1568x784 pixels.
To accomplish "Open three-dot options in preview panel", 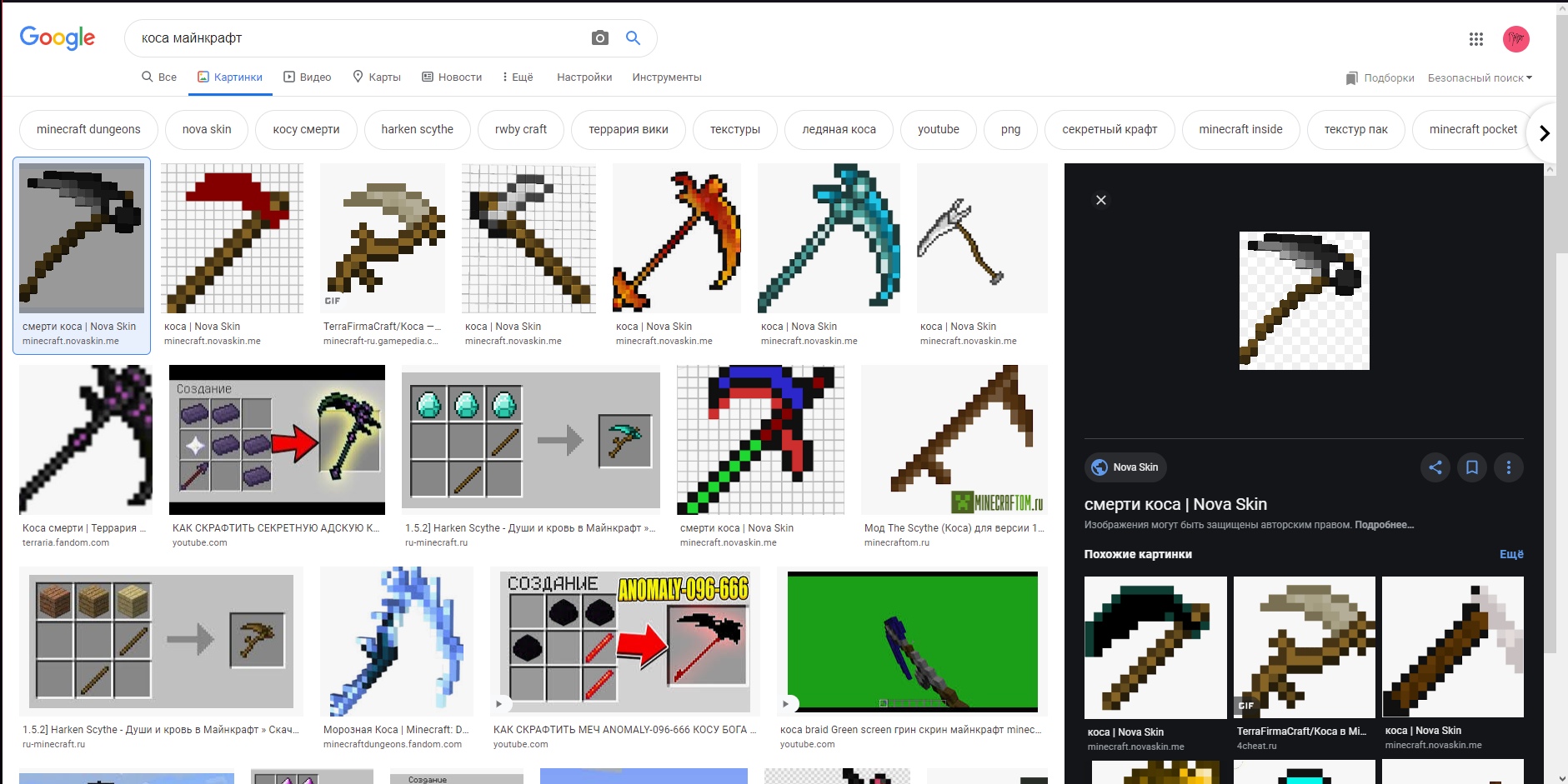I will (x=1509, y=467).
